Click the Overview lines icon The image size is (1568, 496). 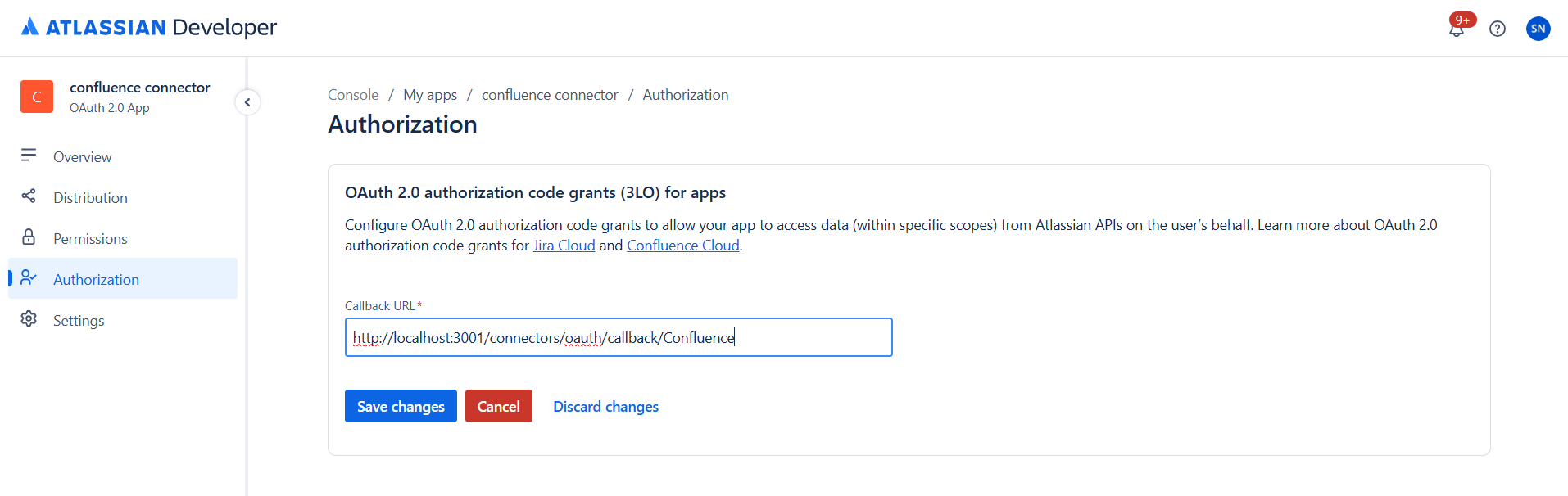pos(29,155)
